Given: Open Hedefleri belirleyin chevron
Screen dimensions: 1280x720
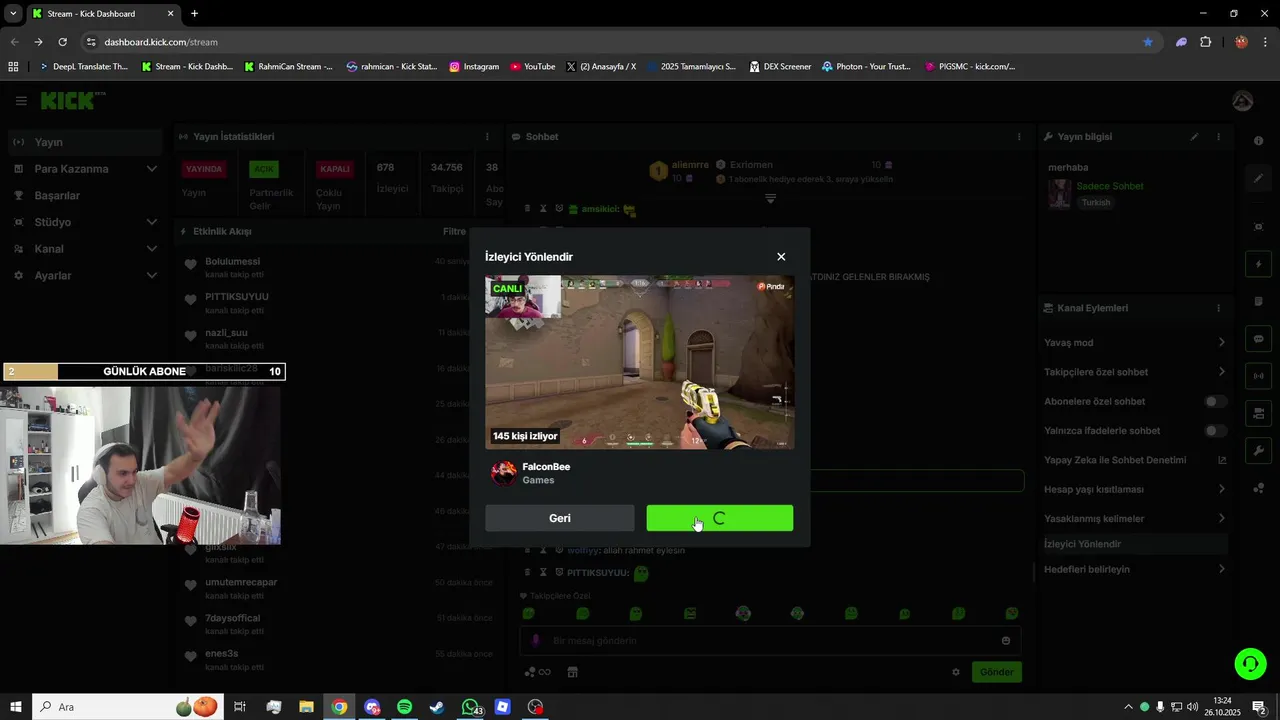Looking at the screenshot, I should 1221,569.
